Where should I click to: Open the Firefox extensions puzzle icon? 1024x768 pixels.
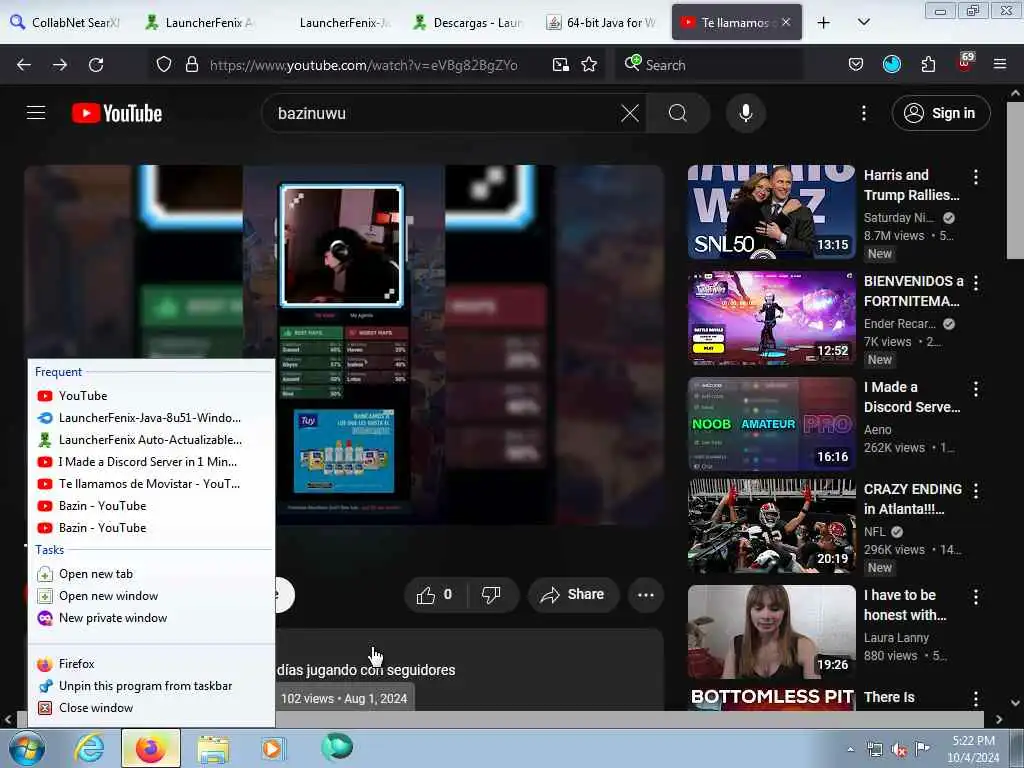tap(928, 65)
